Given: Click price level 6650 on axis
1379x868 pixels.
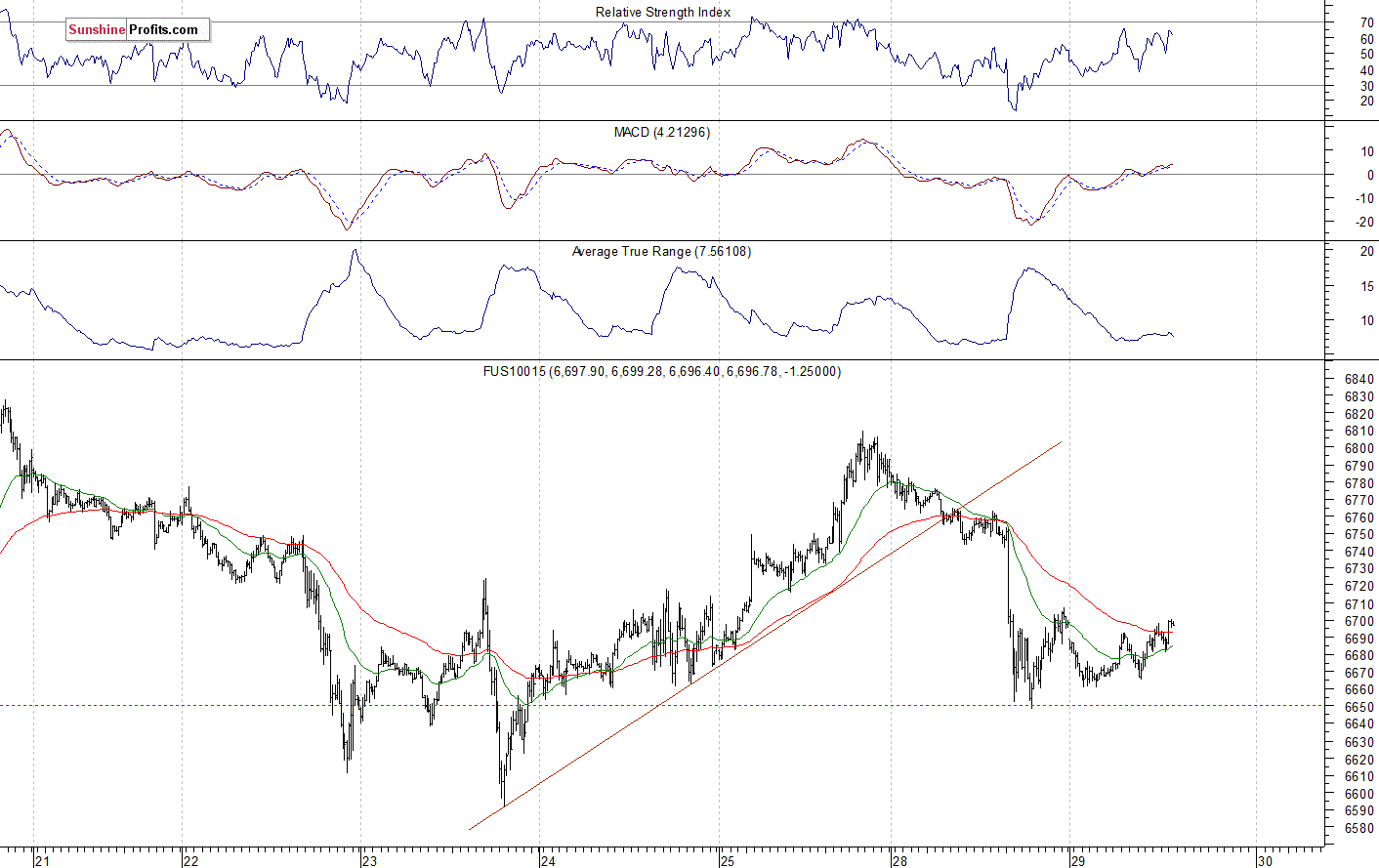Looking at the screenshot, I should click(1360, 708).
